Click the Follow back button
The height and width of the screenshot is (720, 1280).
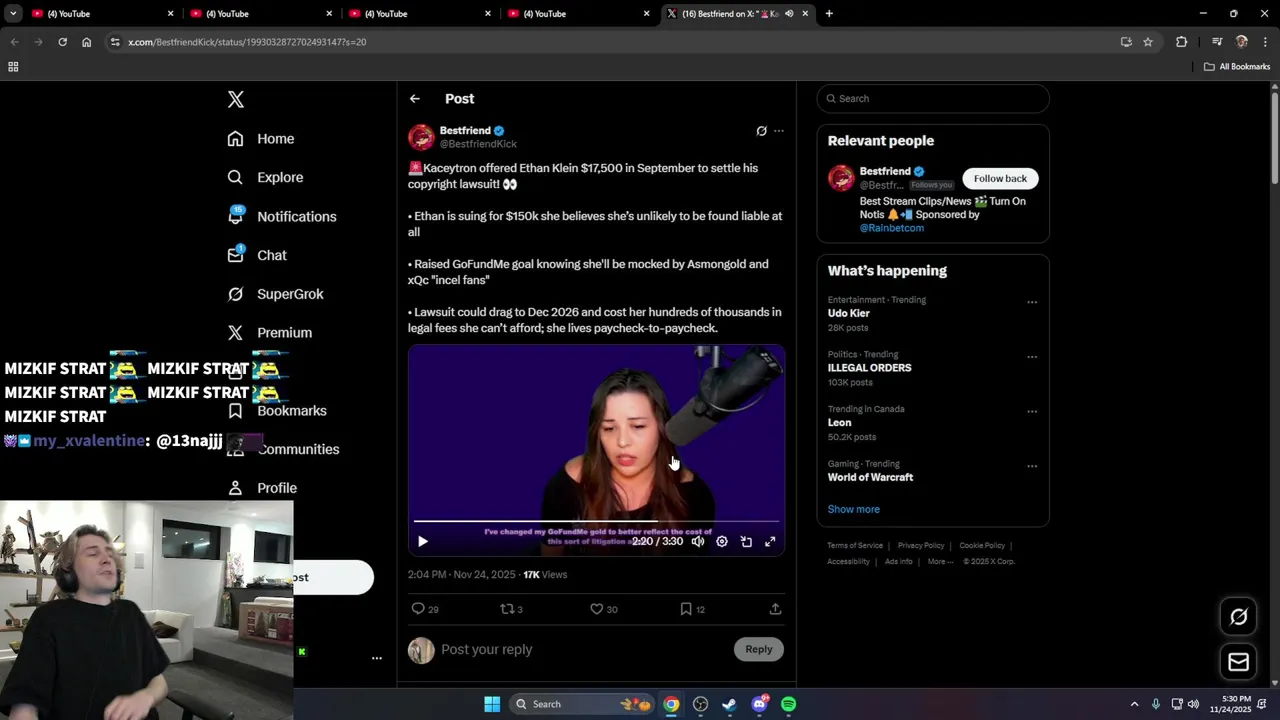click(x=1000, y=178)
